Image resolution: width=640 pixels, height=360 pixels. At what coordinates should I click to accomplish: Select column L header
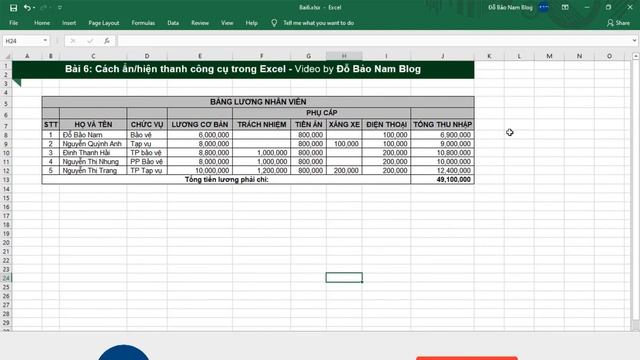click(519, 56)
